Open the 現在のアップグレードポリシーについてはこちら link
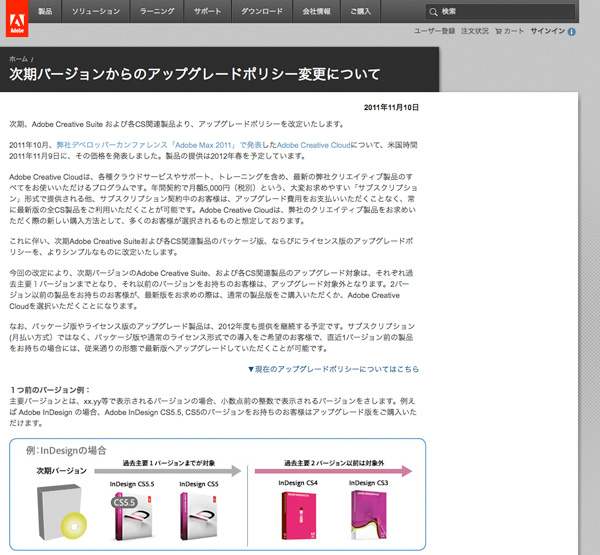 pos(333,369)
